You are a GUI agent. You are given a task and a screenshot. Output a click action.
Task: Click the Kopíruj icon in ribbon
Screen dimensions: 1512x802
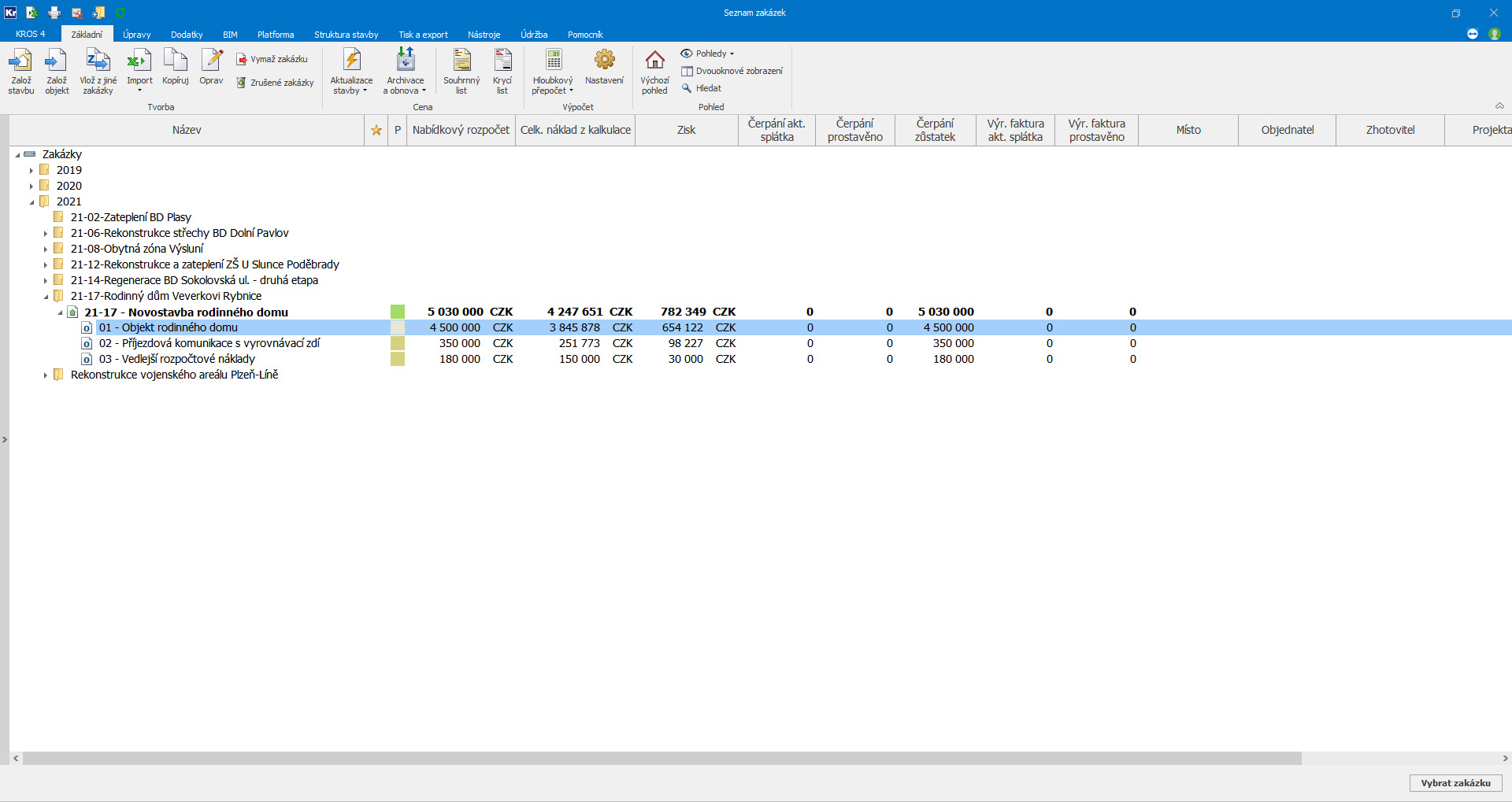coord(175,61)
